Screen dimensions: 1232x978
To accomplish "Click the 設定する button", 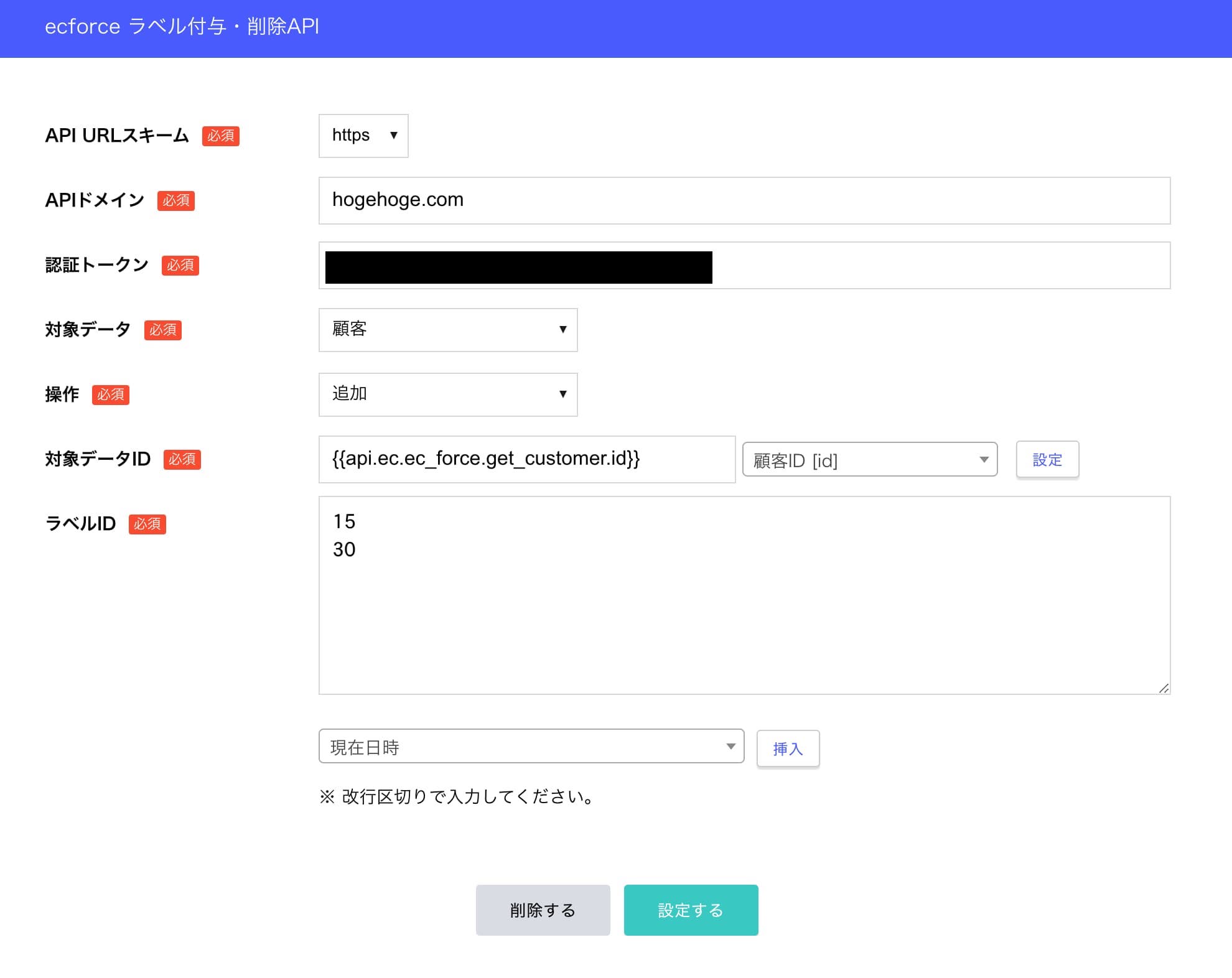I will 691,910.
